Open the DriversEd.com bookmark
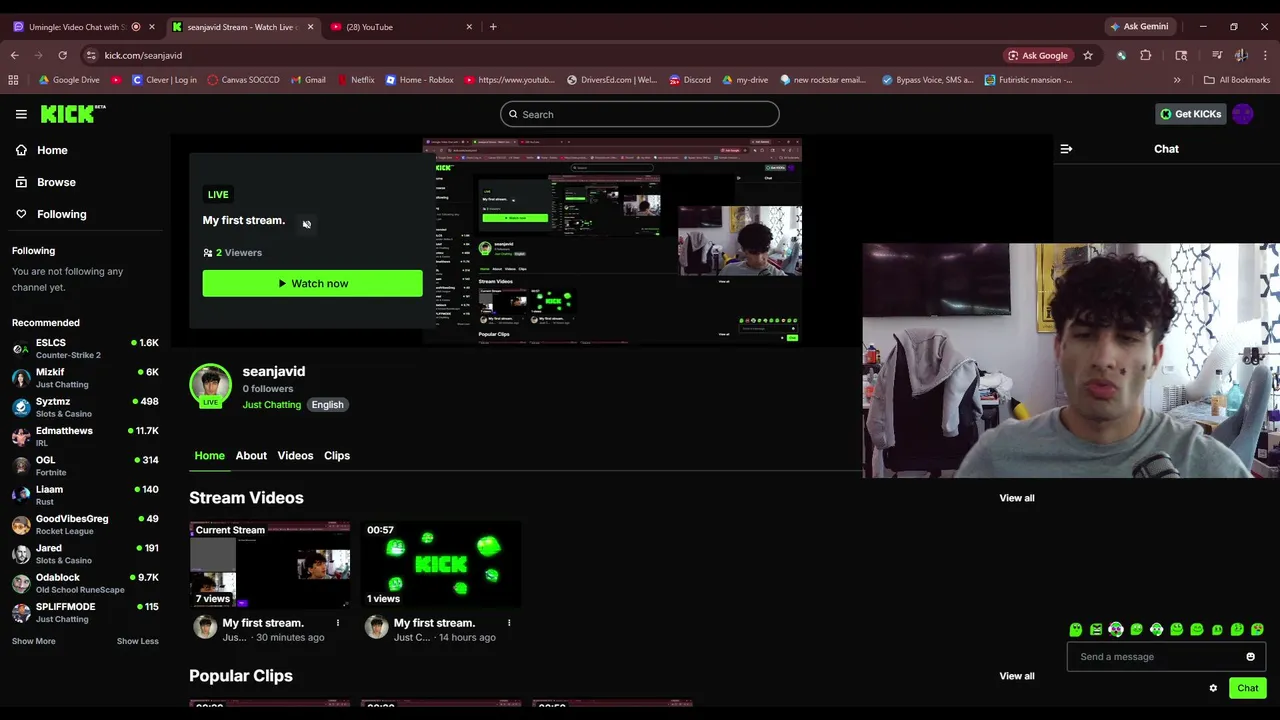 [612, 80]
